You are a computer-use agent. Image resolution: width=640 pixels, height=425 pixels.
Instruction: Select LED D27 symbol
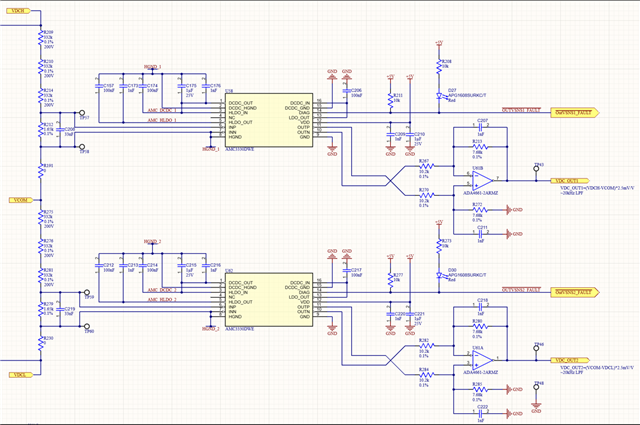click(439, 96)
